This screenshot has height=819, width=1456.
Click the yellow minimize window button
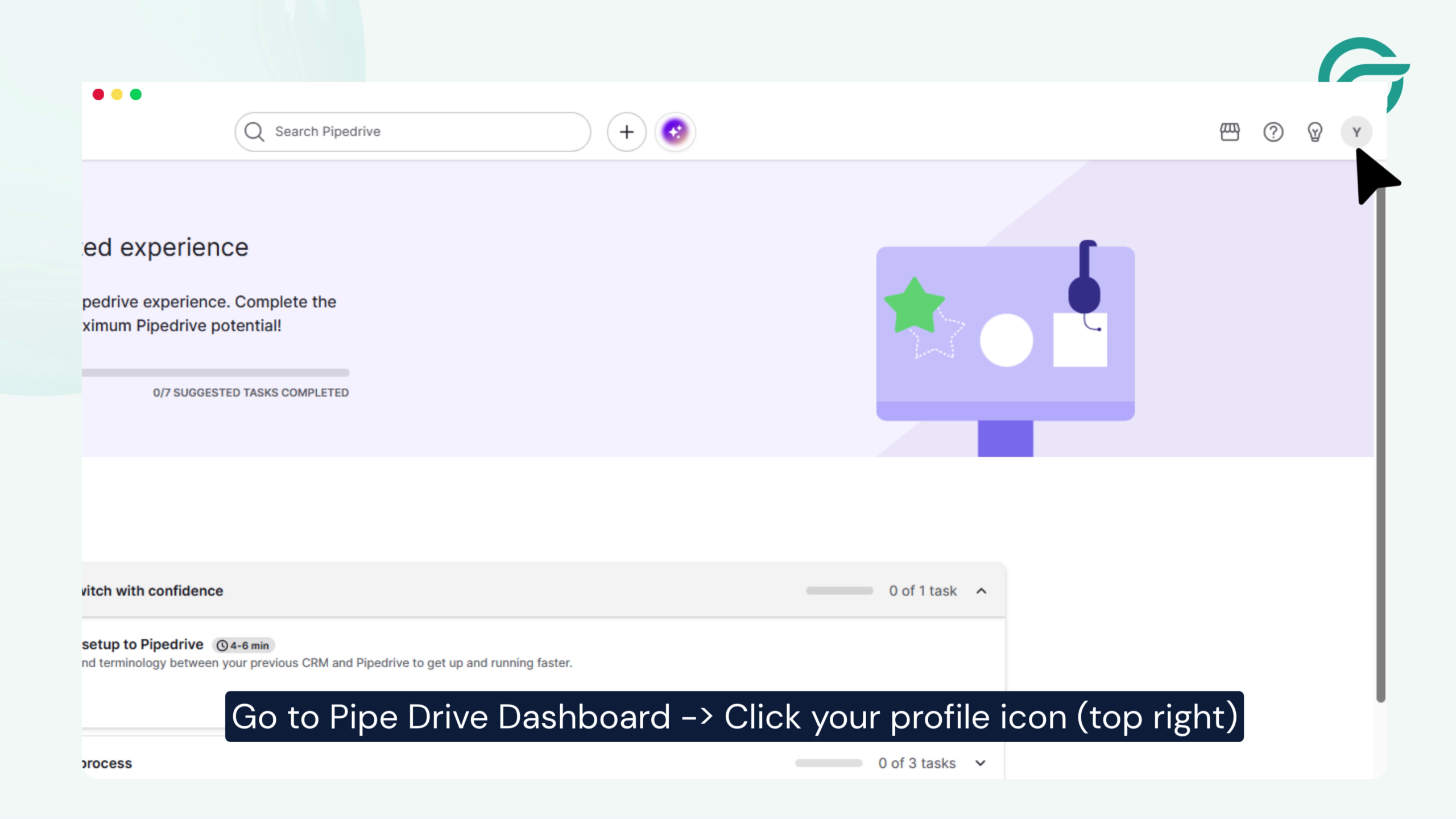point(117,94)
